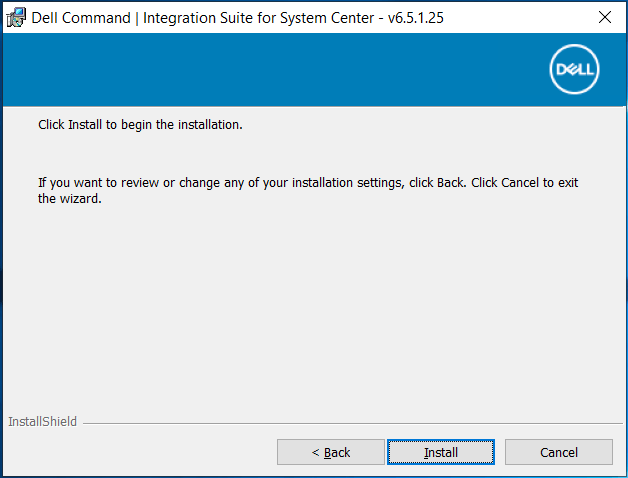This screenshot has width=628, height=478.
Task: Click empty footer area left of Back button
Action: (x=140, y=452)
